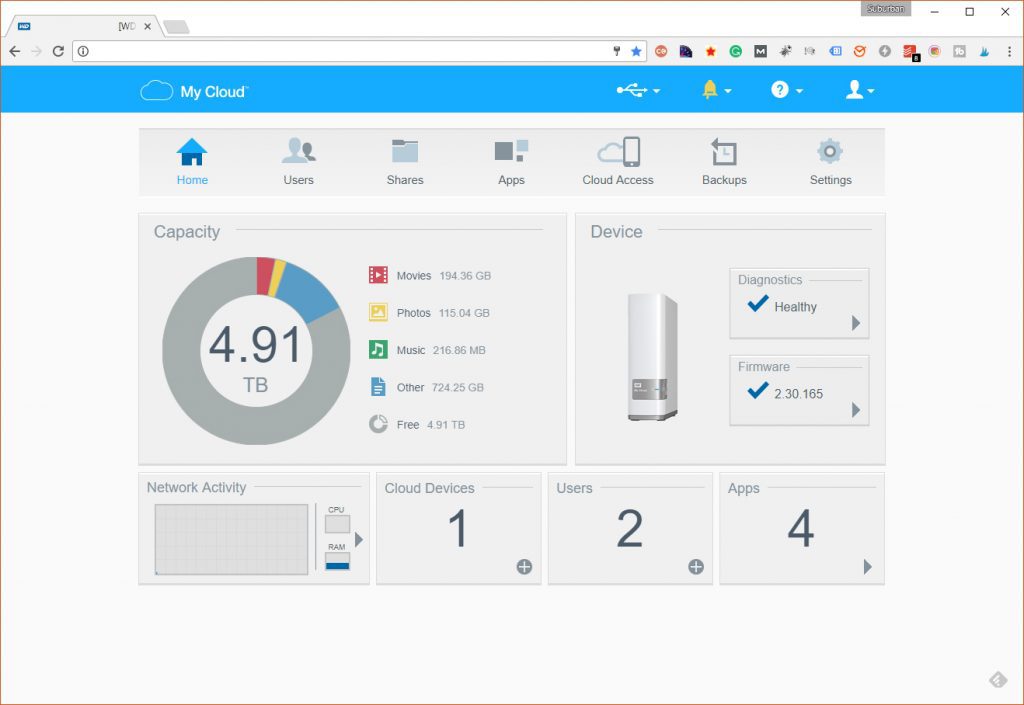
Task: Open the user account dropdown
Action: point(859,90)
